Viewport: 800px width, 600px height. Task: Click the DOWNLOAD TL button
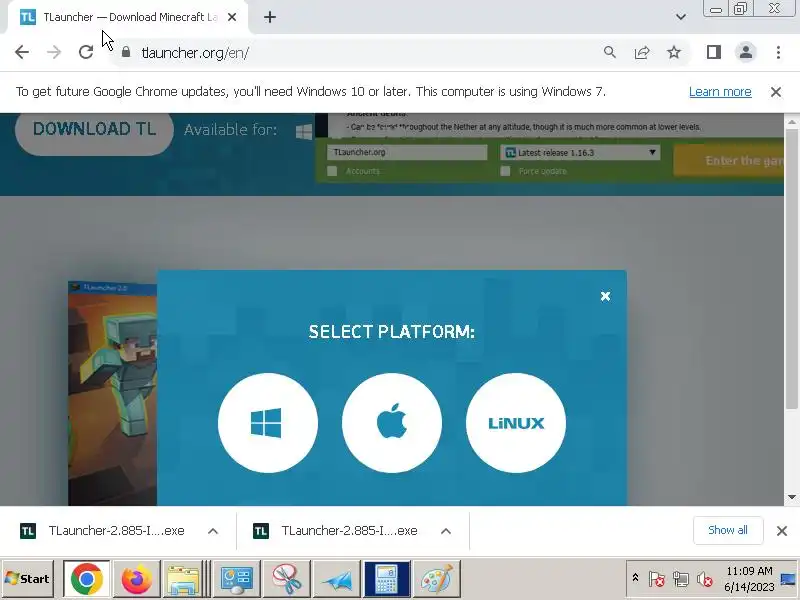coord(94,129)
